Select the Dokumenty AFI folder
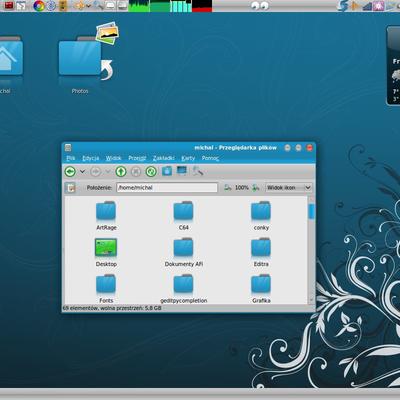The width and height of the screenshot is (400, 400). [x=183, y=252]
